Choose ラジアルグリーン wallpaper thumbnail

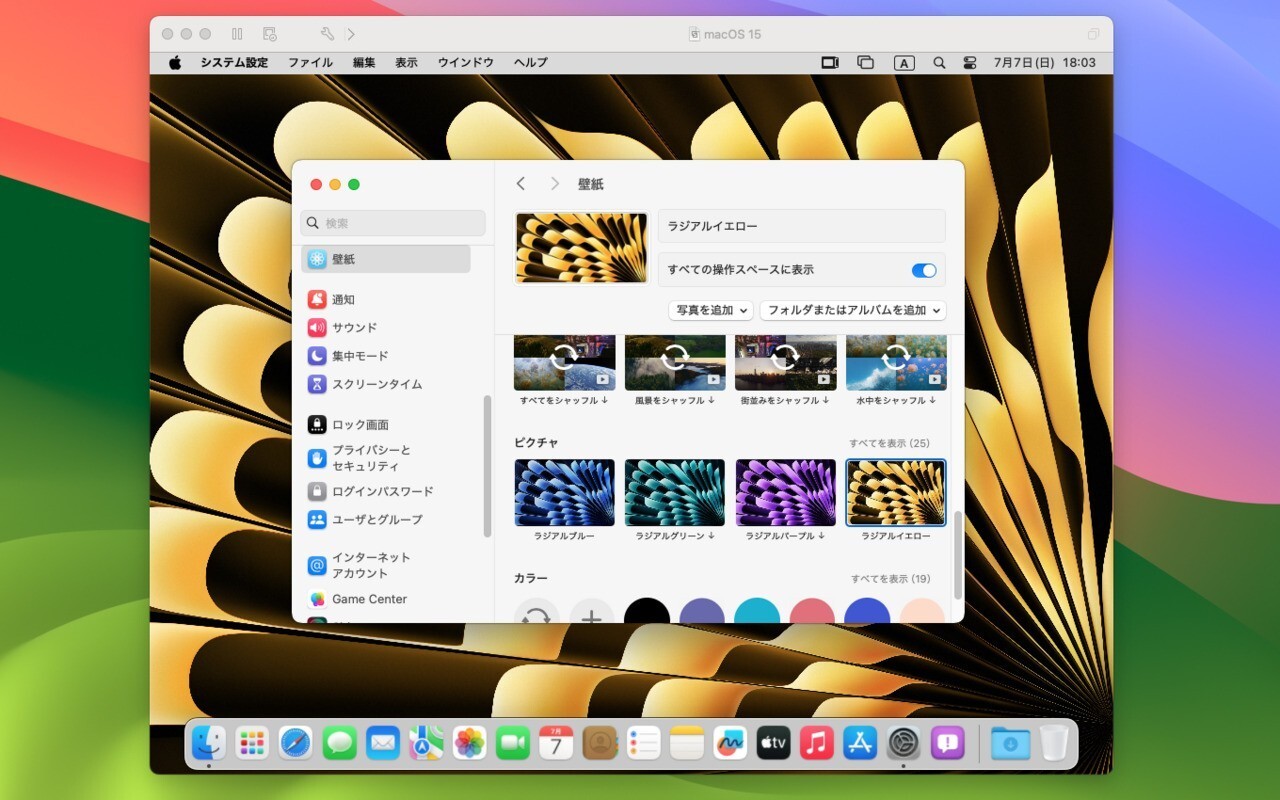[675, 493]
